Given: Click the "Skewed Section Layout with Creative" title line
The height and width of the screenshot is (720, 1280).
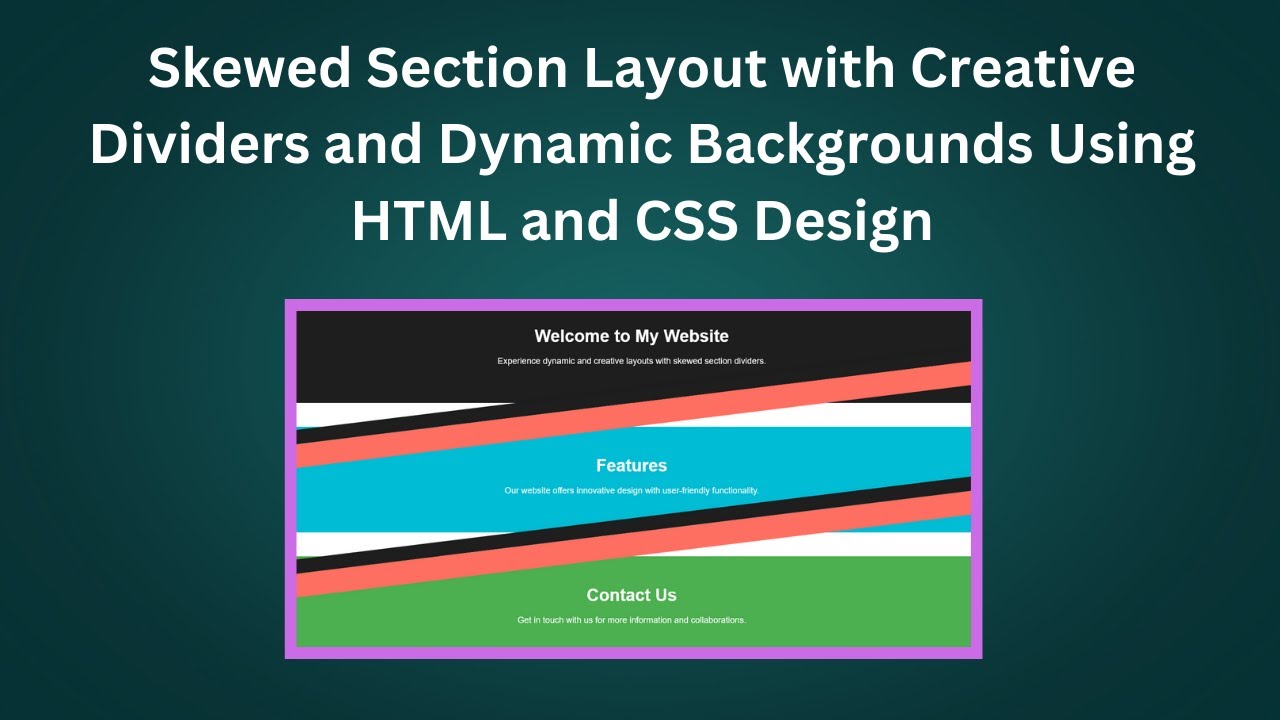Looking at the screenshot, I should 641,70.
